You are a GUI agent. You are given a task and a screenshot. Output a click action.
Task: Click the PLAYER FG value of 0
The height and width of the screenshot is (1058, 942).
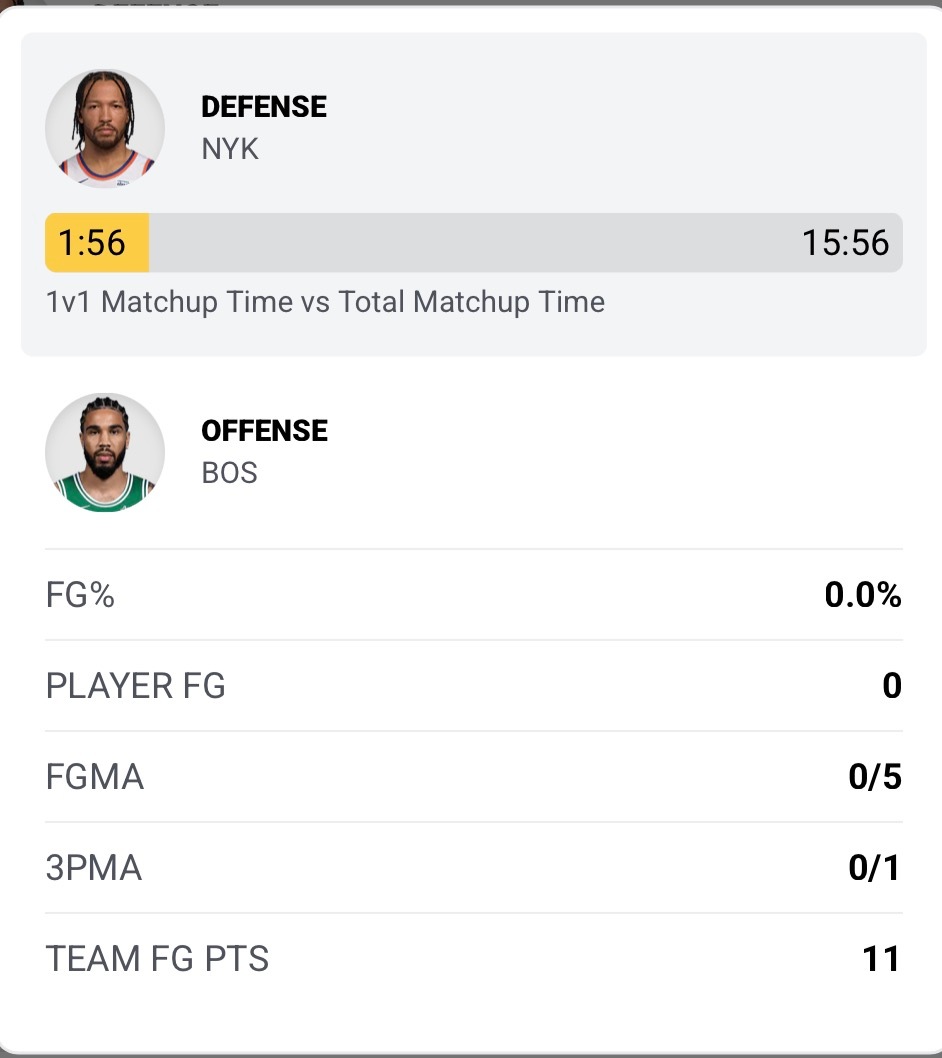pos(891,686)
